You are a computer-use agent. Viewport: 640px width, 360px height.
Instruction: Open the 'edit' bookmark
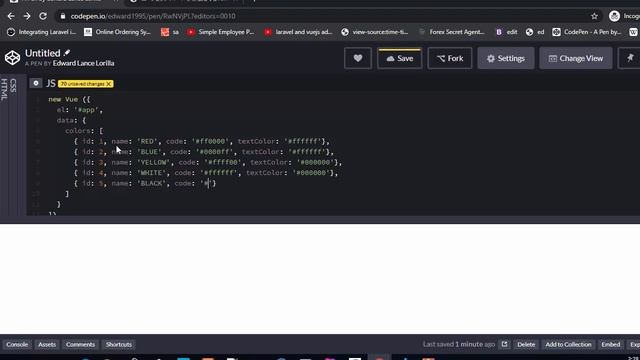(x=507, y=32)
